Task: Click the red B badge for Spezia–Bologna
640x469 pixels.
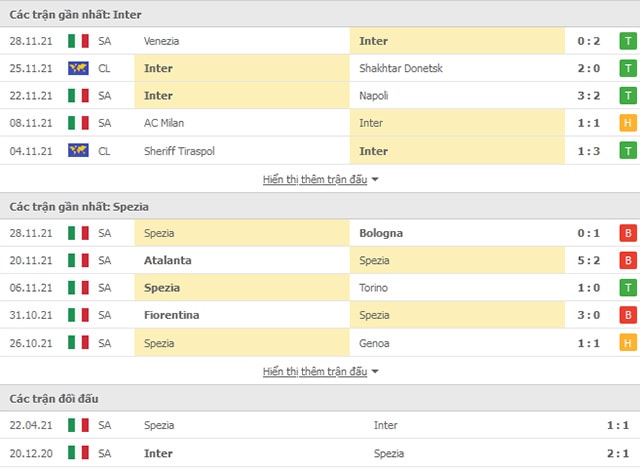Action: pos(628,233)
